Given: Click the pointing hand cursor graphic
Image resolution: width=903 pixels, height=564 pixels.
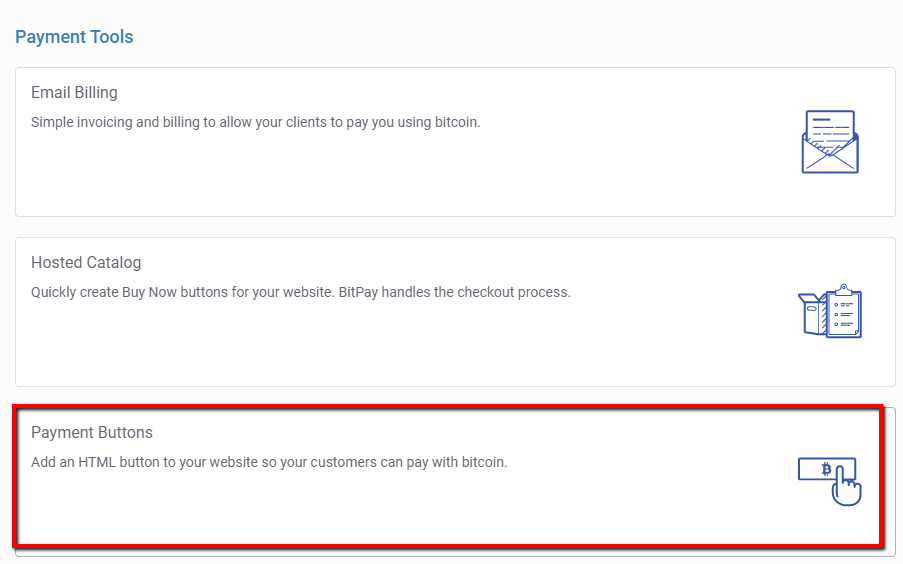Looking at the screenshot, I should click(847, 487).
